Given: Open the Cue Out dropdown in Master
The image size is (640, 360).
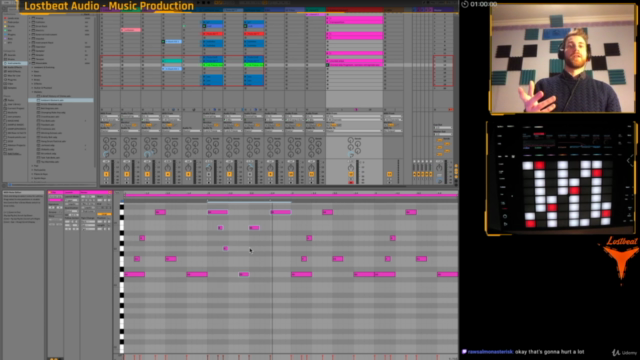Looking at the screenshot, I should click(x=443, y=127).
